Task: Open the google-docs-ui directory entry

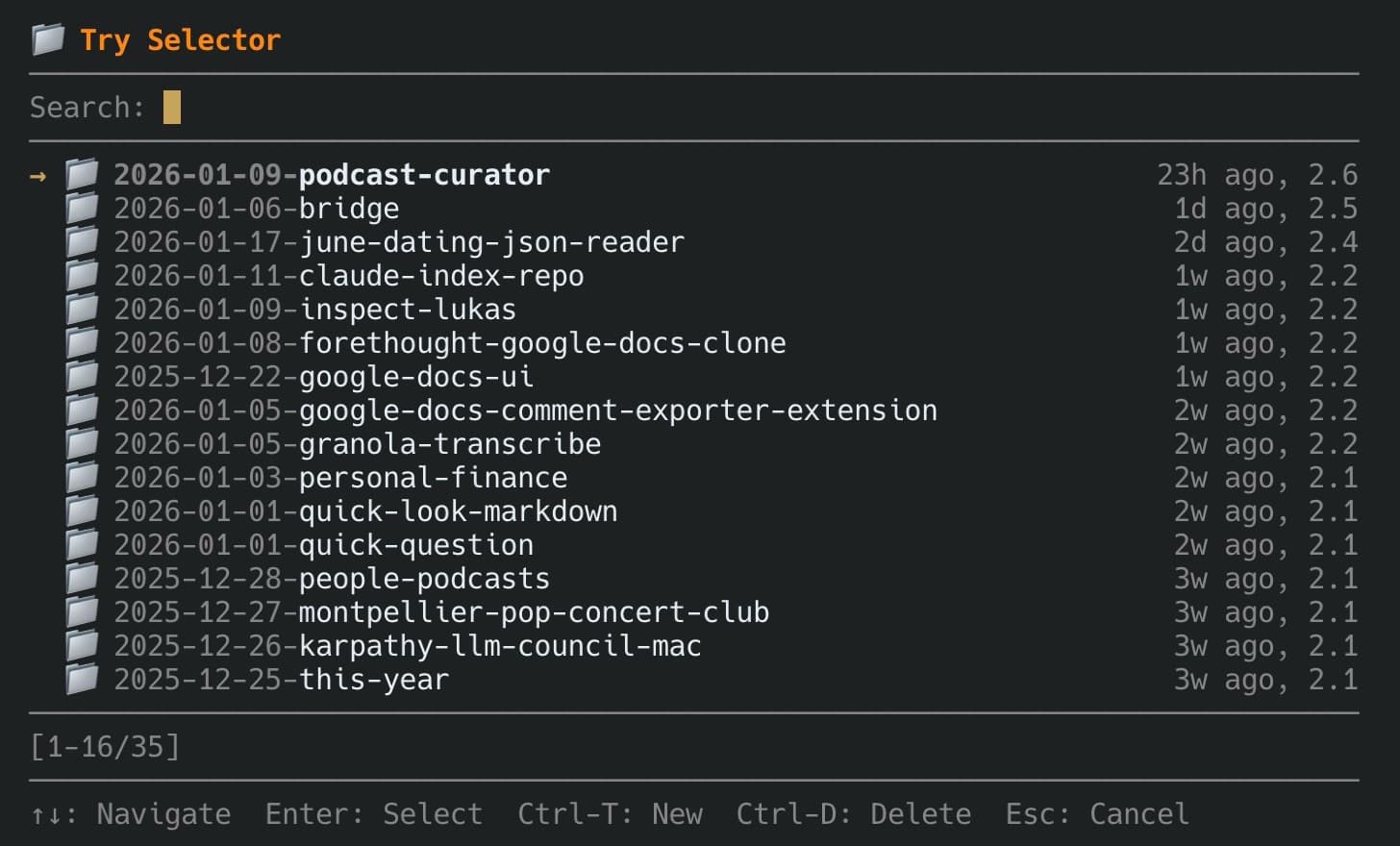Action: click(x=323, y=377)
